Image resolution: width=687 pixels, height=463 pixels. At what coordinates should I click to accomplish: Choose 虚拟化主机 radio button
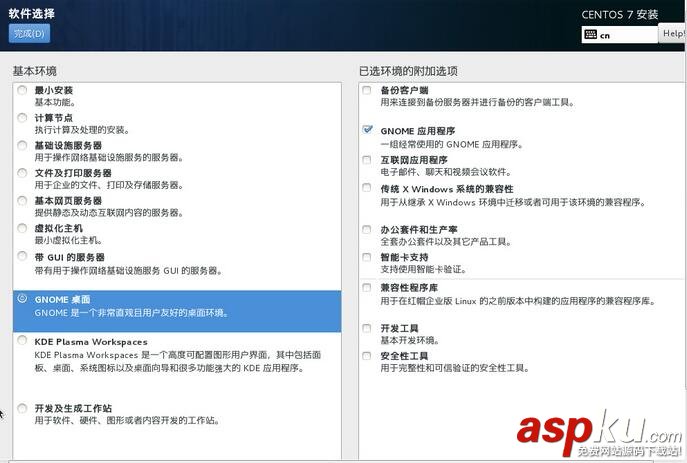point(22,228)
